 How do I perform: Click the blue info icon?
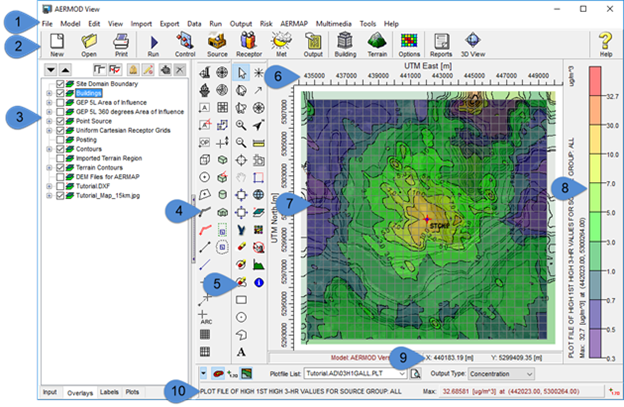pos(259,282)
